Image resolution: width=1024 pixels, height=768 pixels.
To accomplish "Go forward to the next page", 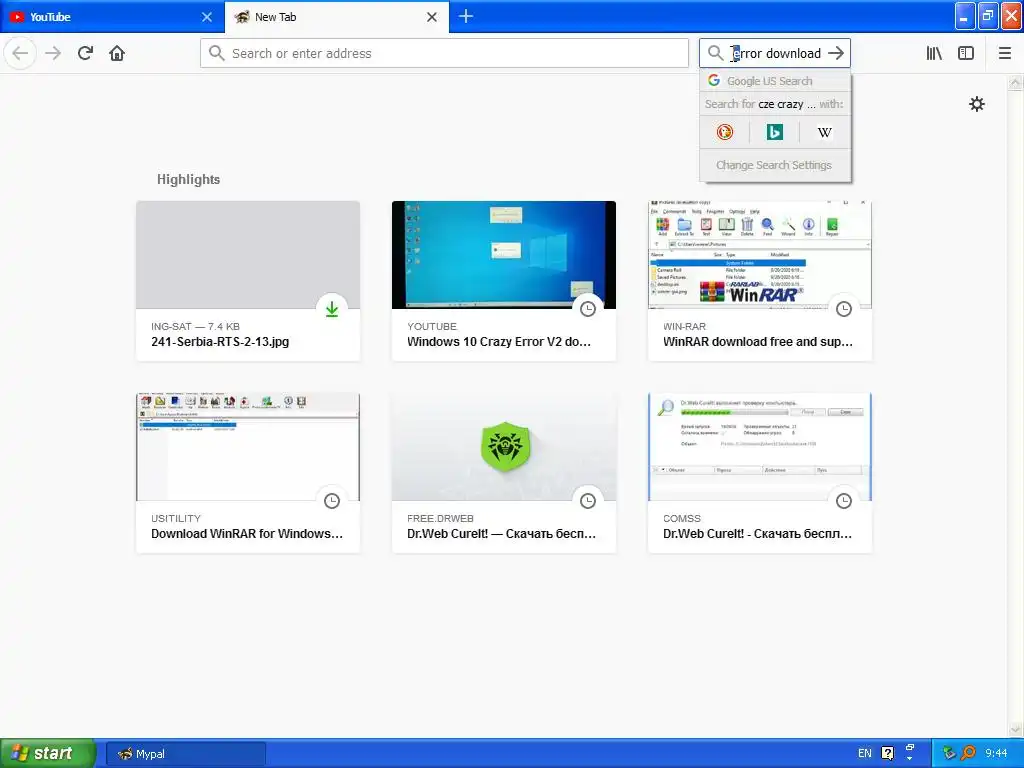I will [x=53, y=53].
